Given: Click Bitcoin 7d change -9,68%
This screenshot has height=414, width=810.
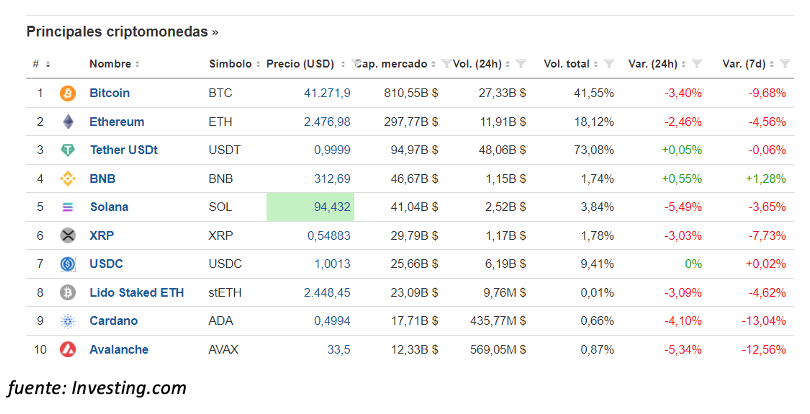Looking at the screenshot, I should [767, 93].
